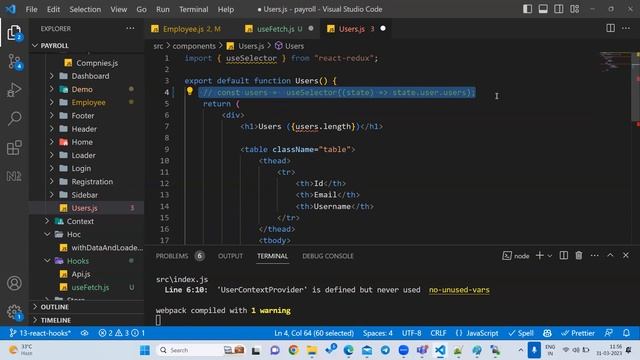Split the terminal panel
Image resolution: width=640 pixels, height=360 pixels.
tap(563, 256)
